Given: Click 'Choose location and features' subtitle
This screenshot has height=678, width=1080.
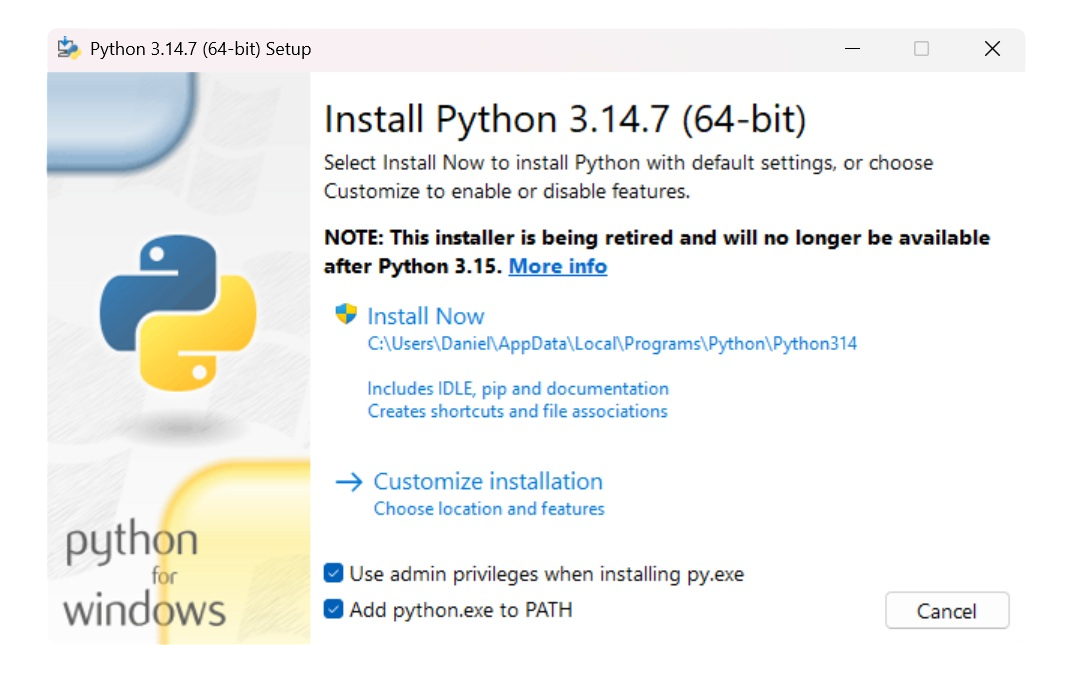Looking at the screenshot, I should [489, 508].
